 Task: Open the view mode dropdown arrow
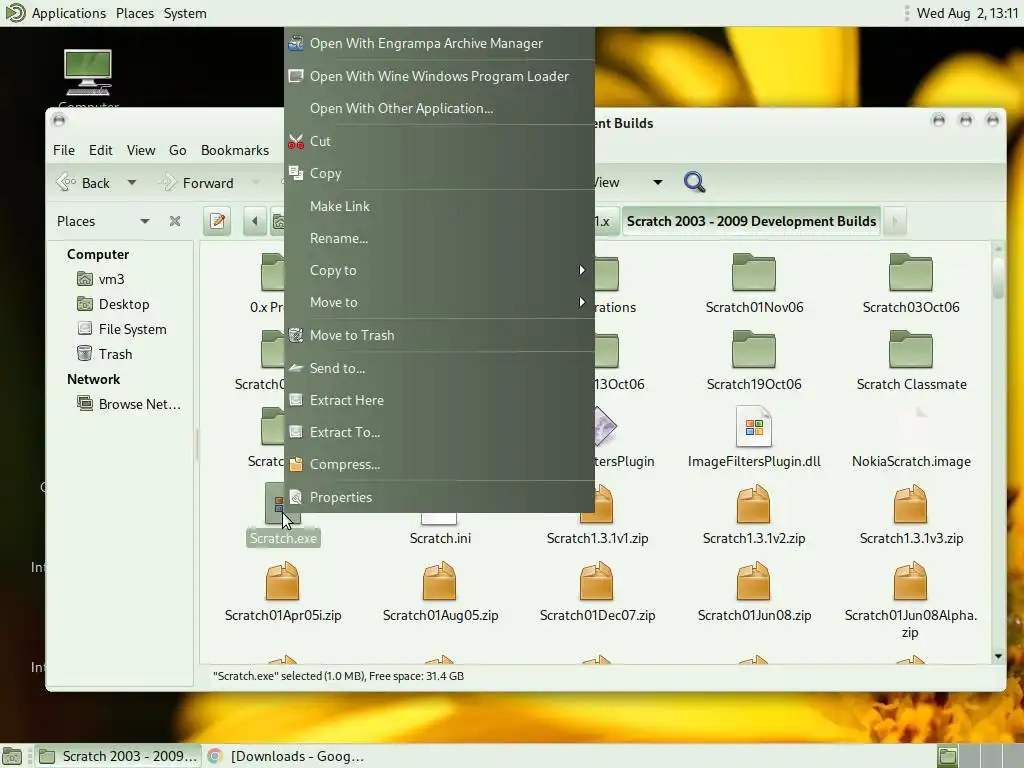click(x=658, y=182)
